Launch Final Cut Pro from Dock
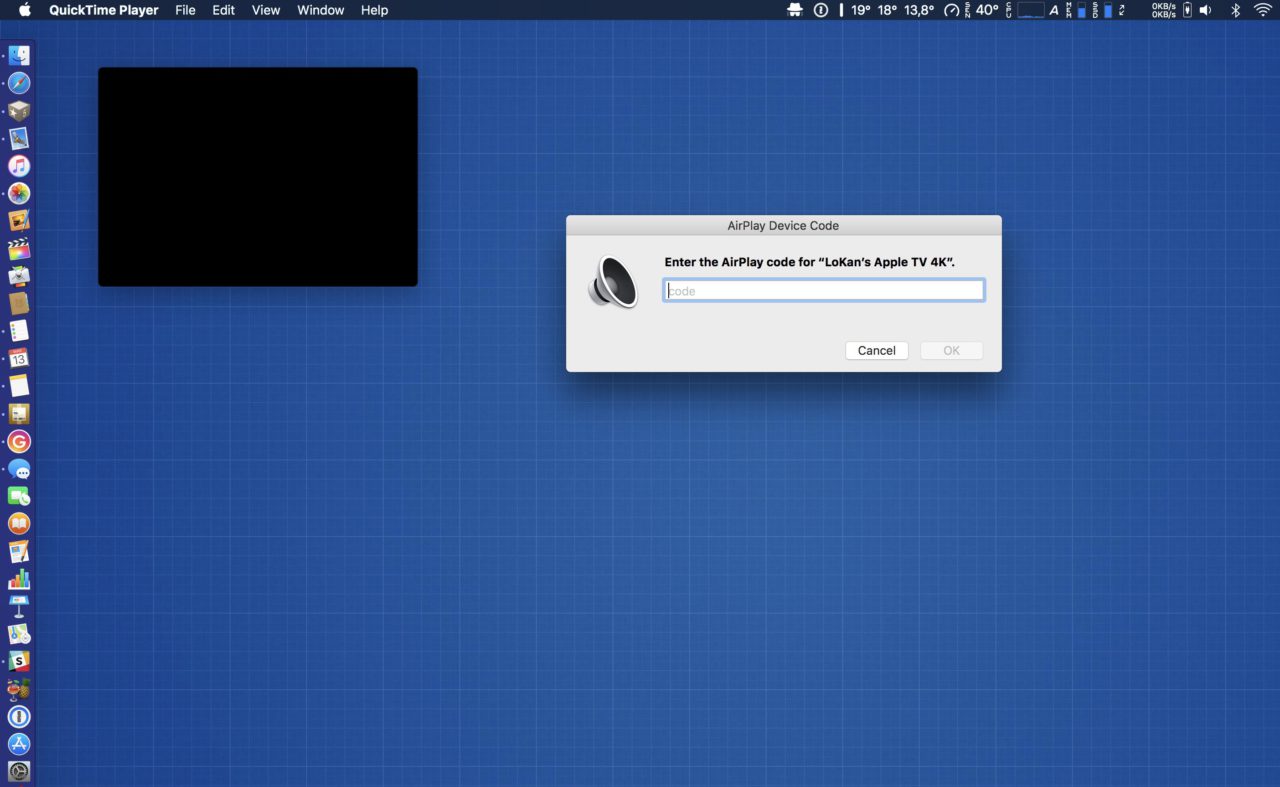This screenshot has height=787, width=1280. pyautogui.click(x=19, y=249)
